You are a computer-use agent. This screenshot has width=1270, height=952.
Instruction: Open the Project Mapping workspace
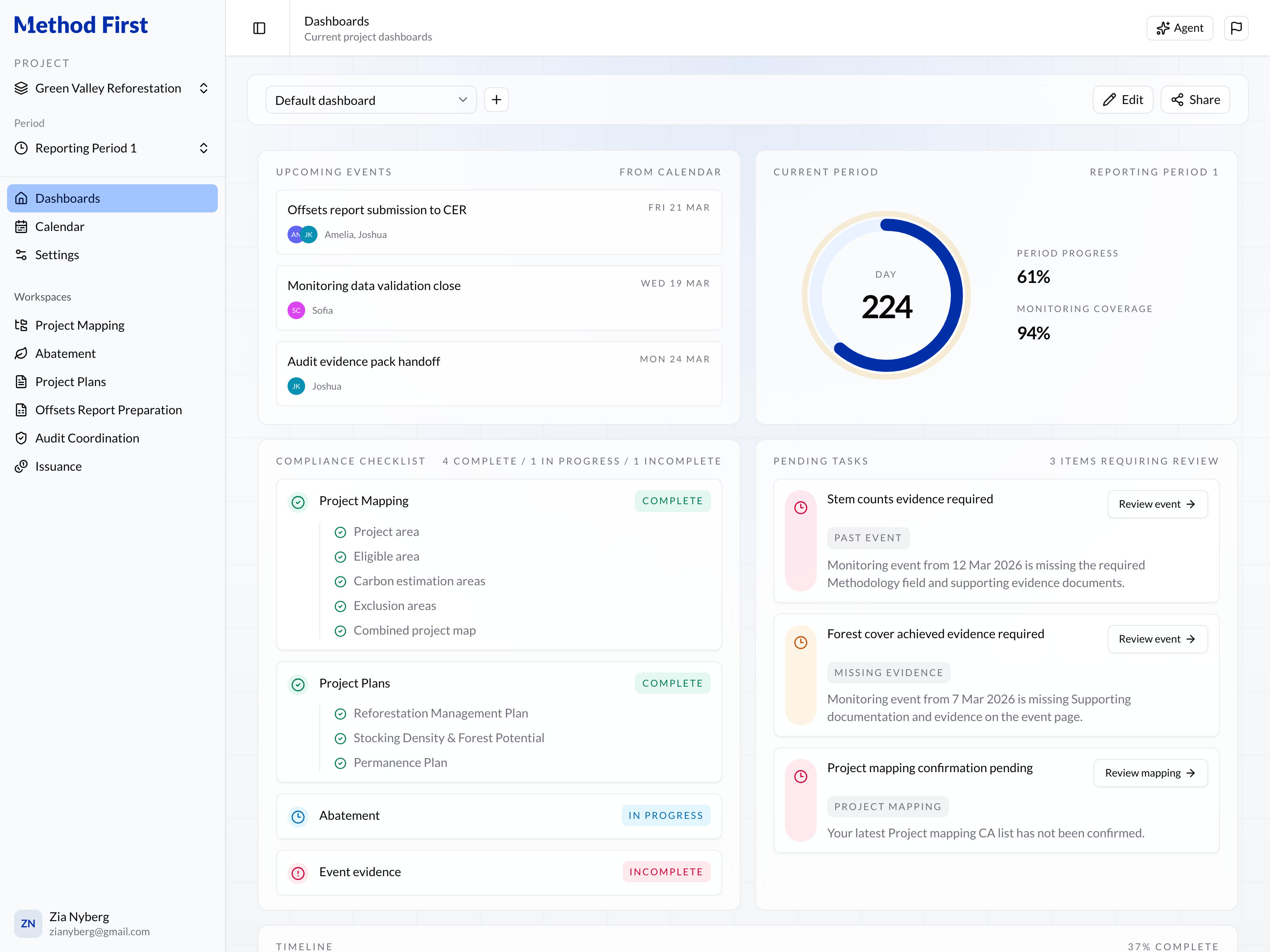112,325
